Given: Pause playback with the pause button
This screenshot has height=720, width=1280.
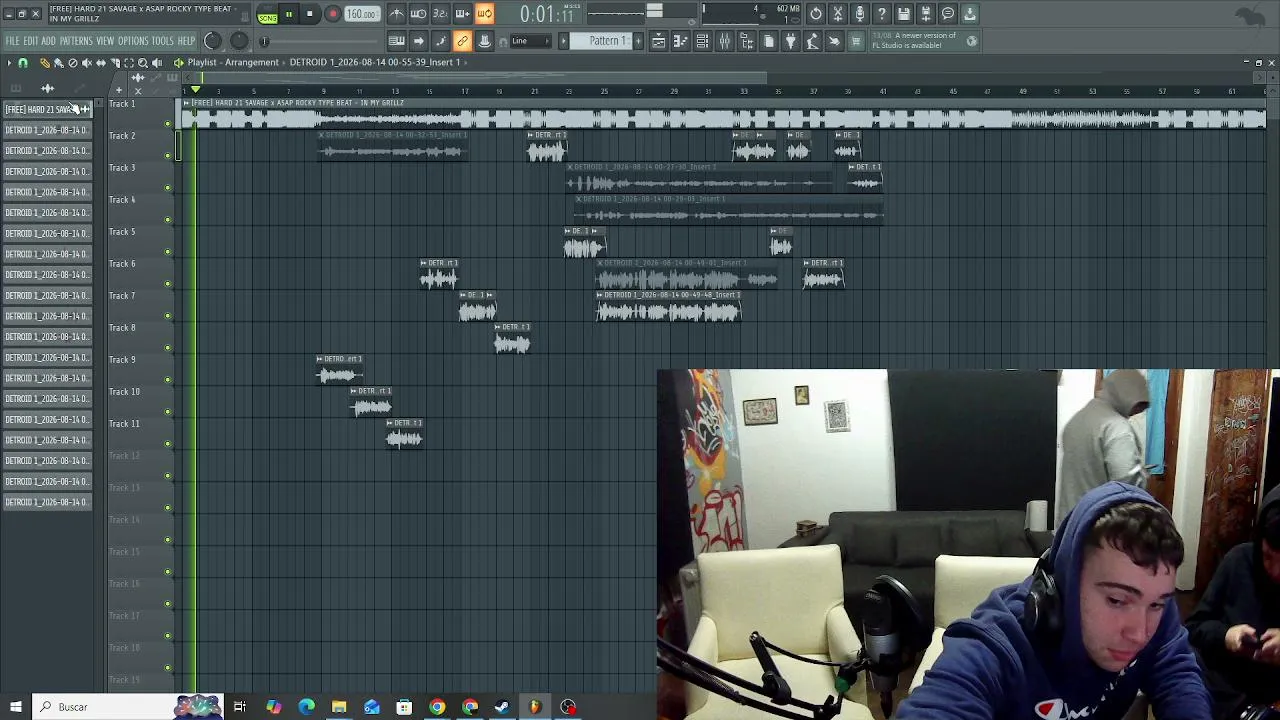Looking at the screenshot, I should click(x=288, y=14).
